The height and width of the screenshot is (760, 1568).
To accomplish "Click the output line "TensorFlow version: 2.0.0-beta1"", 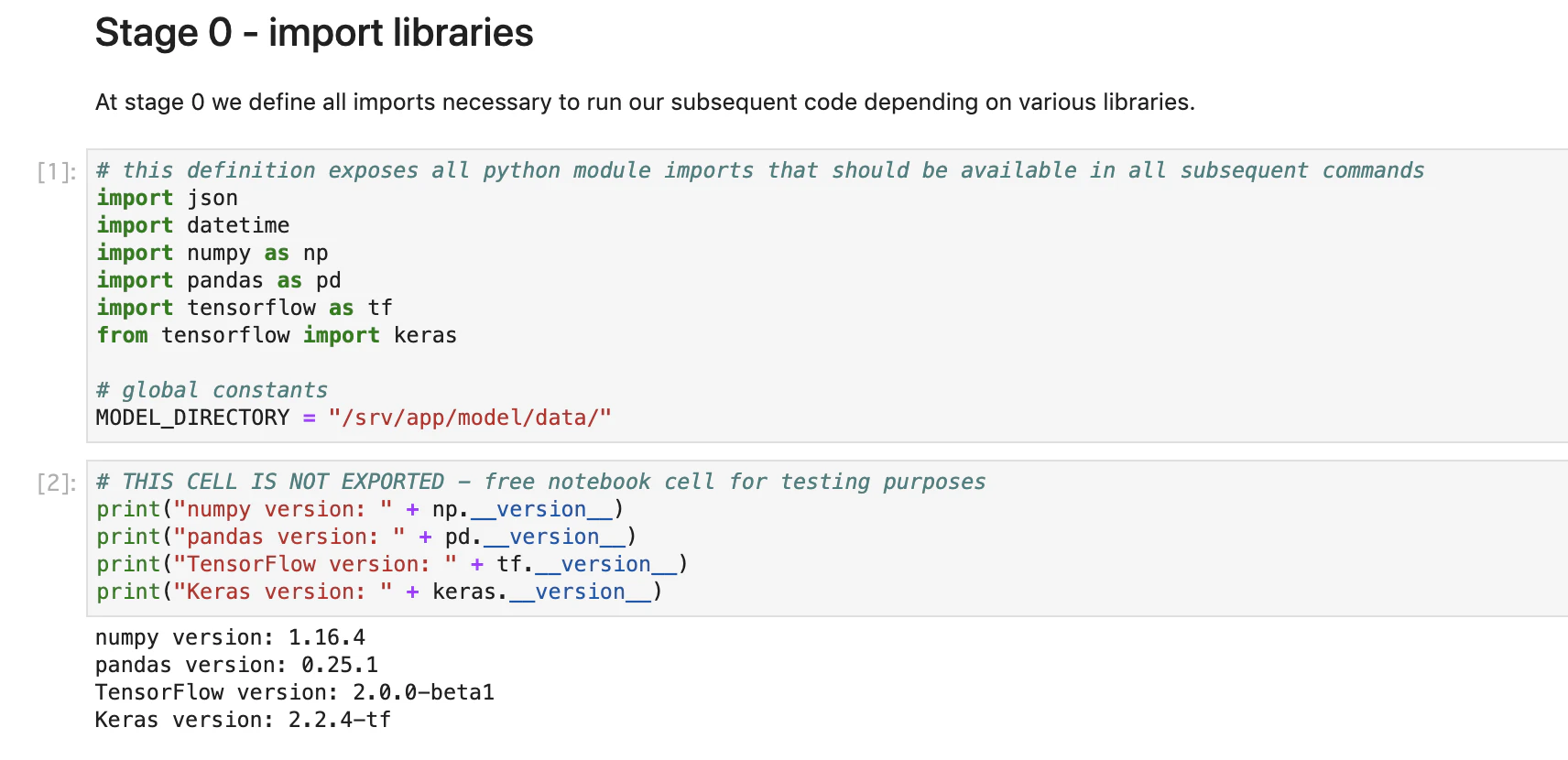I will click(295, 692).
